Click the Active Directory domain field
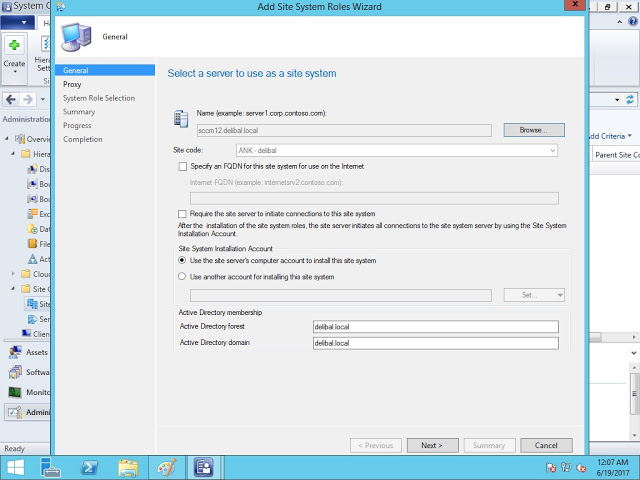Screen dimensions: 640x480 [434, 343]
